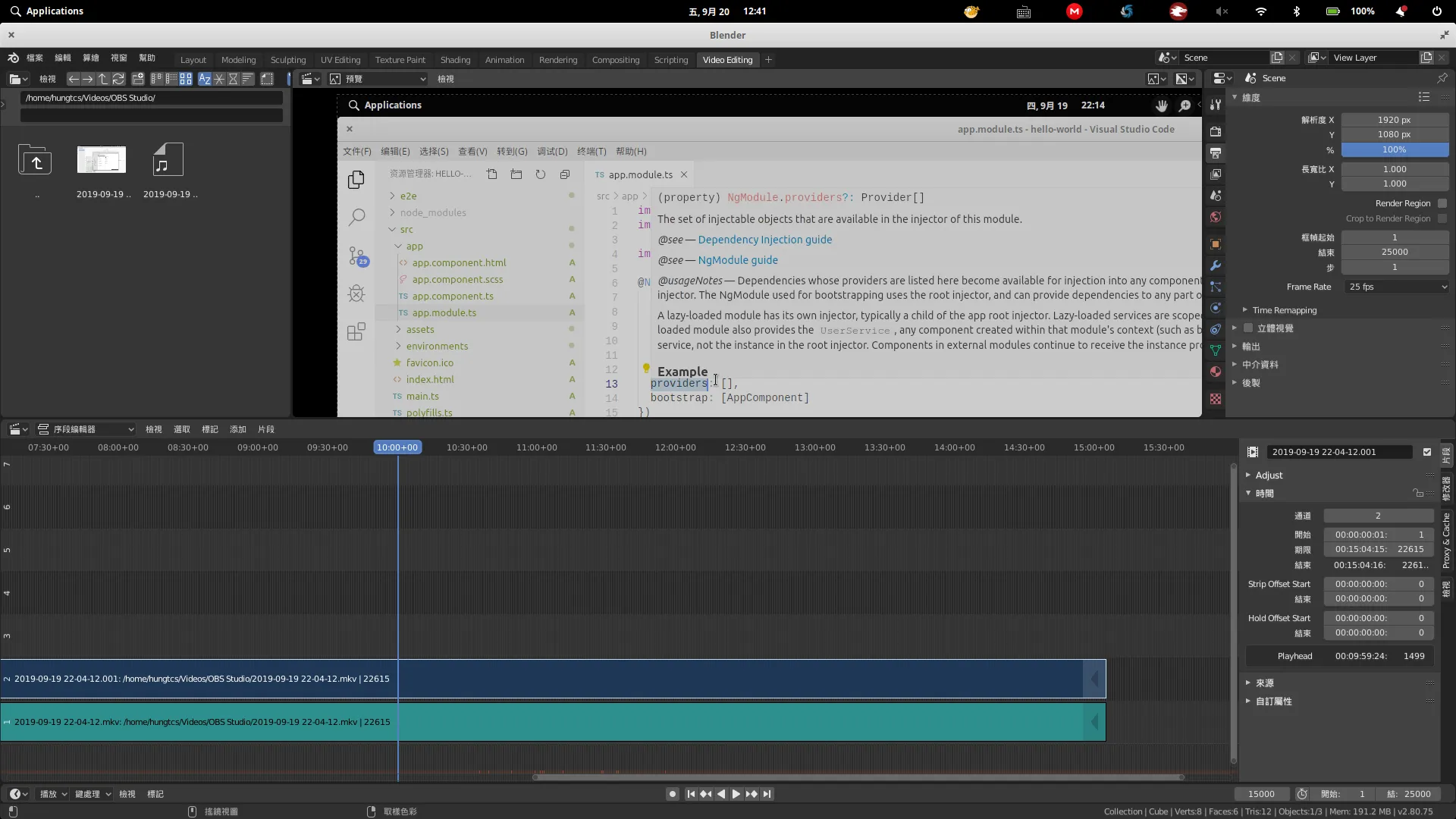Refresh the file browser list
The width and height of the screenshot is (1456, 819).
(x=118, y=79)
